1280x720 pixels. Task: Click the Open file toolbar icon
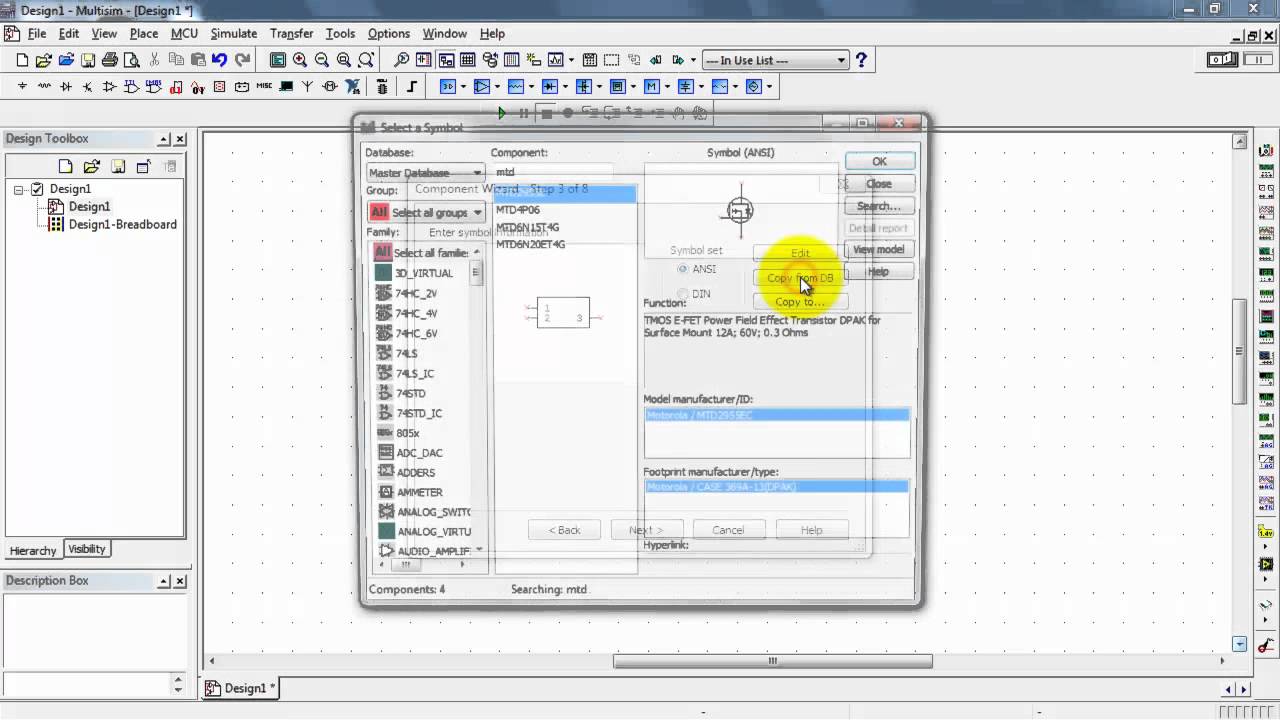(44, 60)
